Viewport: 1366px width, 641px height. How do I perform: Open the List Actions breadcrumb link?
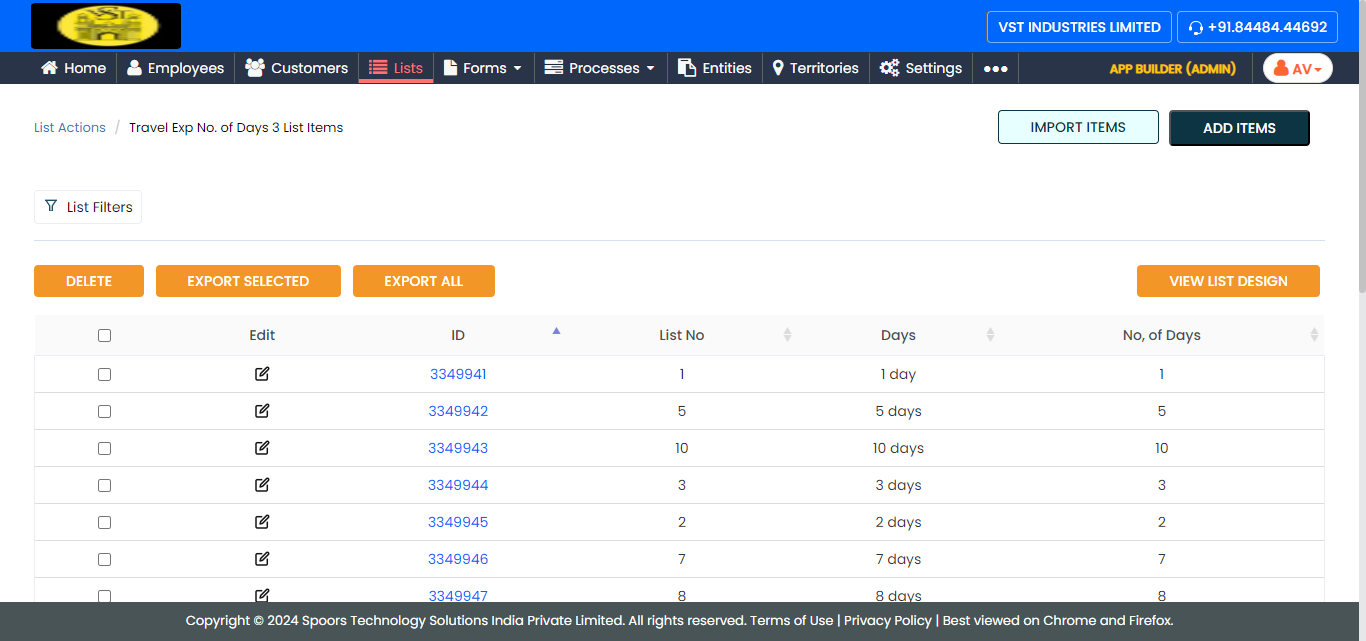pyautogui.click(x=70, y=128)
